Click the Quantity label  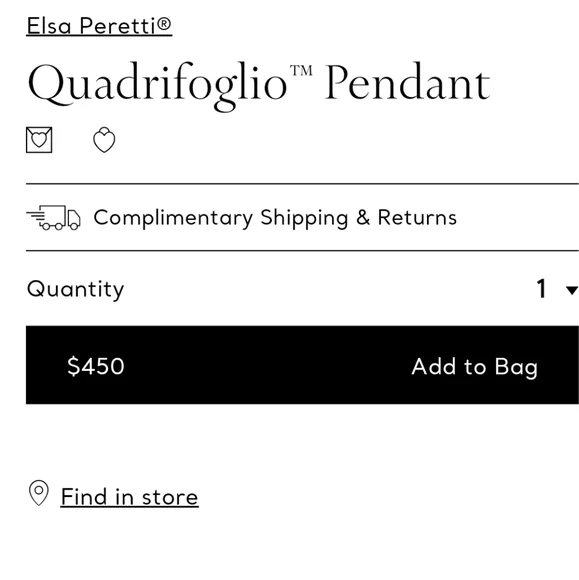(x=75, y=289)
